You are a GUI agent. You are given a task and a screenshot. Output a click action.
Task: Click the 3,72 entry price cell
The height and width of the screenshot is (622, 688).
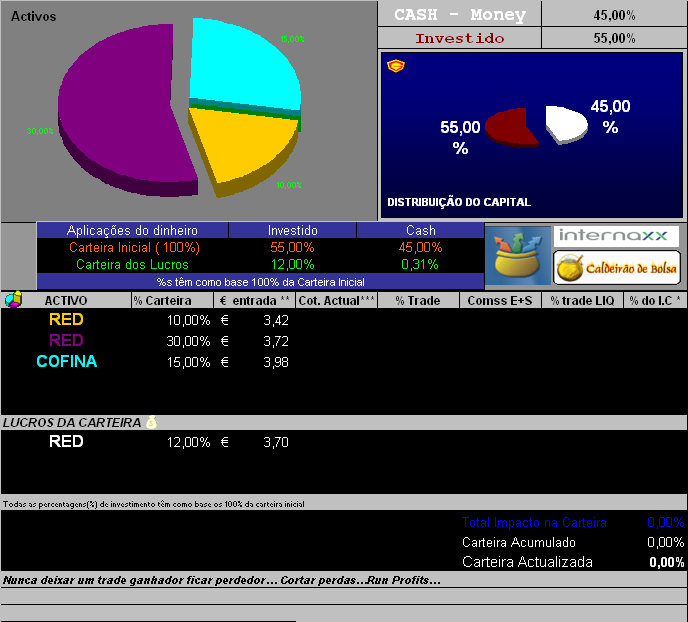click(276, 341)
